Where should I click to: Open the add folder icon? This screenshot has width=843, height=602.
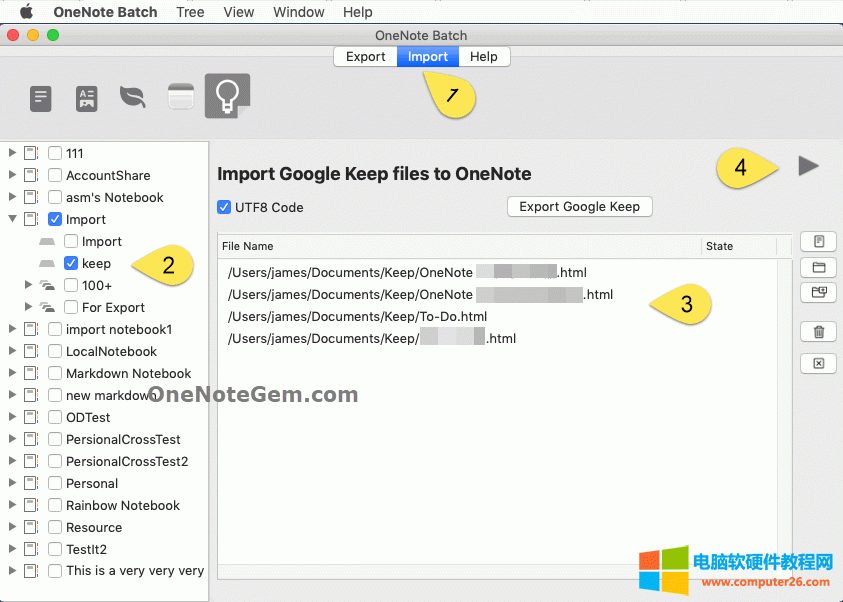pyautogui.click(x=818, y=267)
